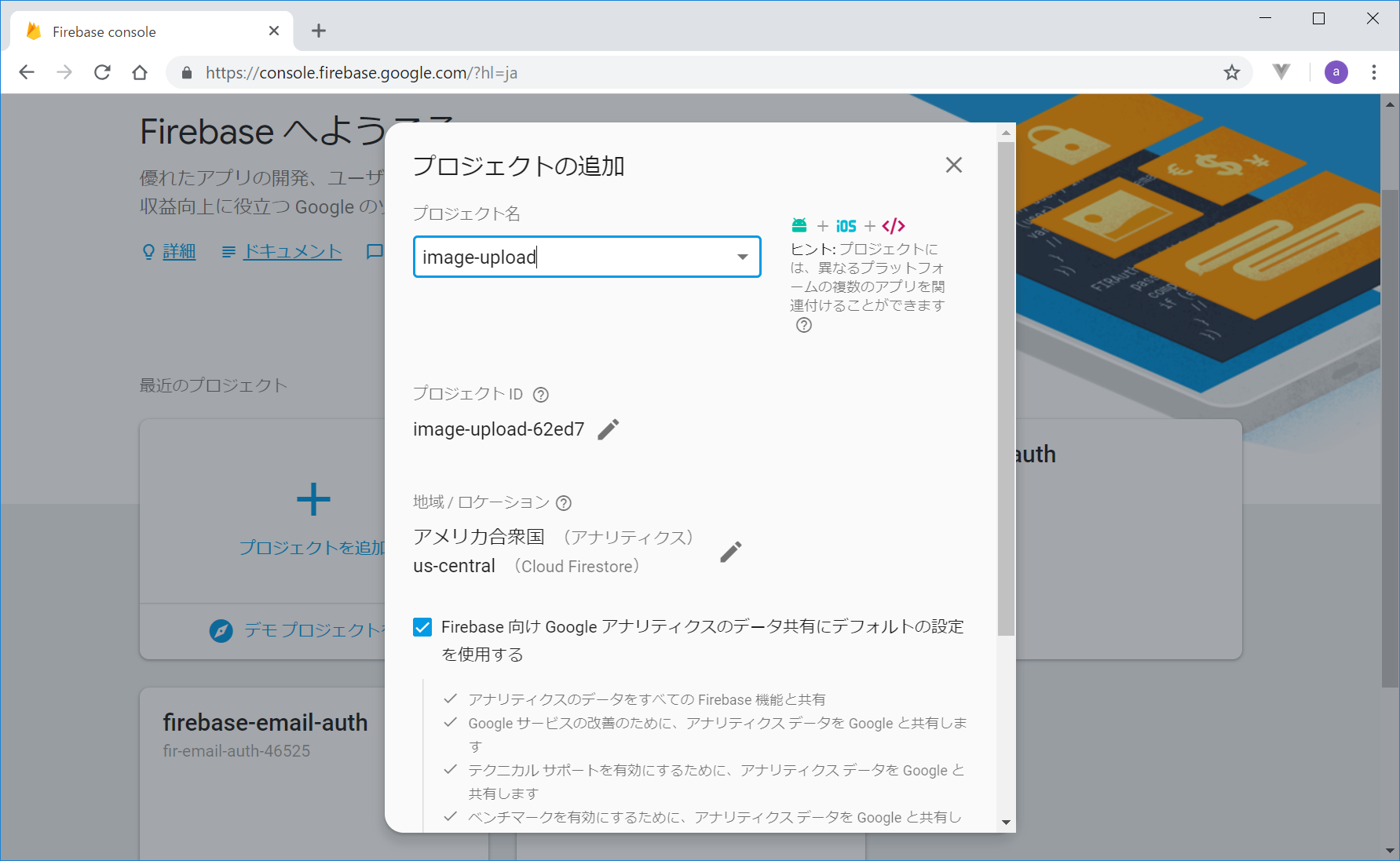Minimize the browser window
The width and height of the screenshot is (1400, 861).
[1265, 18]
